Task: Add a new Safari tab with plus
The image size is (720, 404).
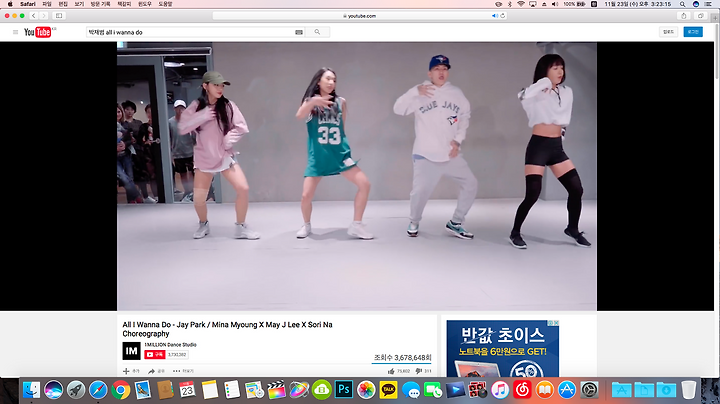Action: tap(715, 17)
